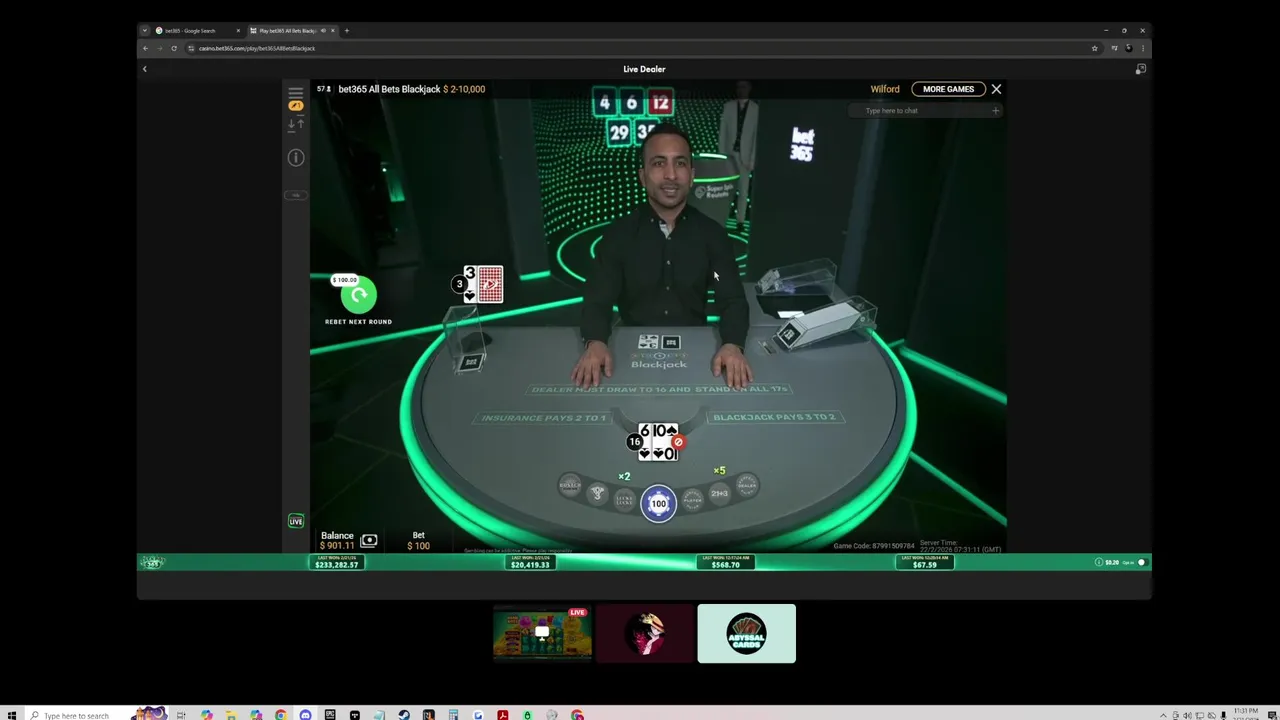Open Steam from the taskbar
1280x720 pixels.
pos(404,714)
